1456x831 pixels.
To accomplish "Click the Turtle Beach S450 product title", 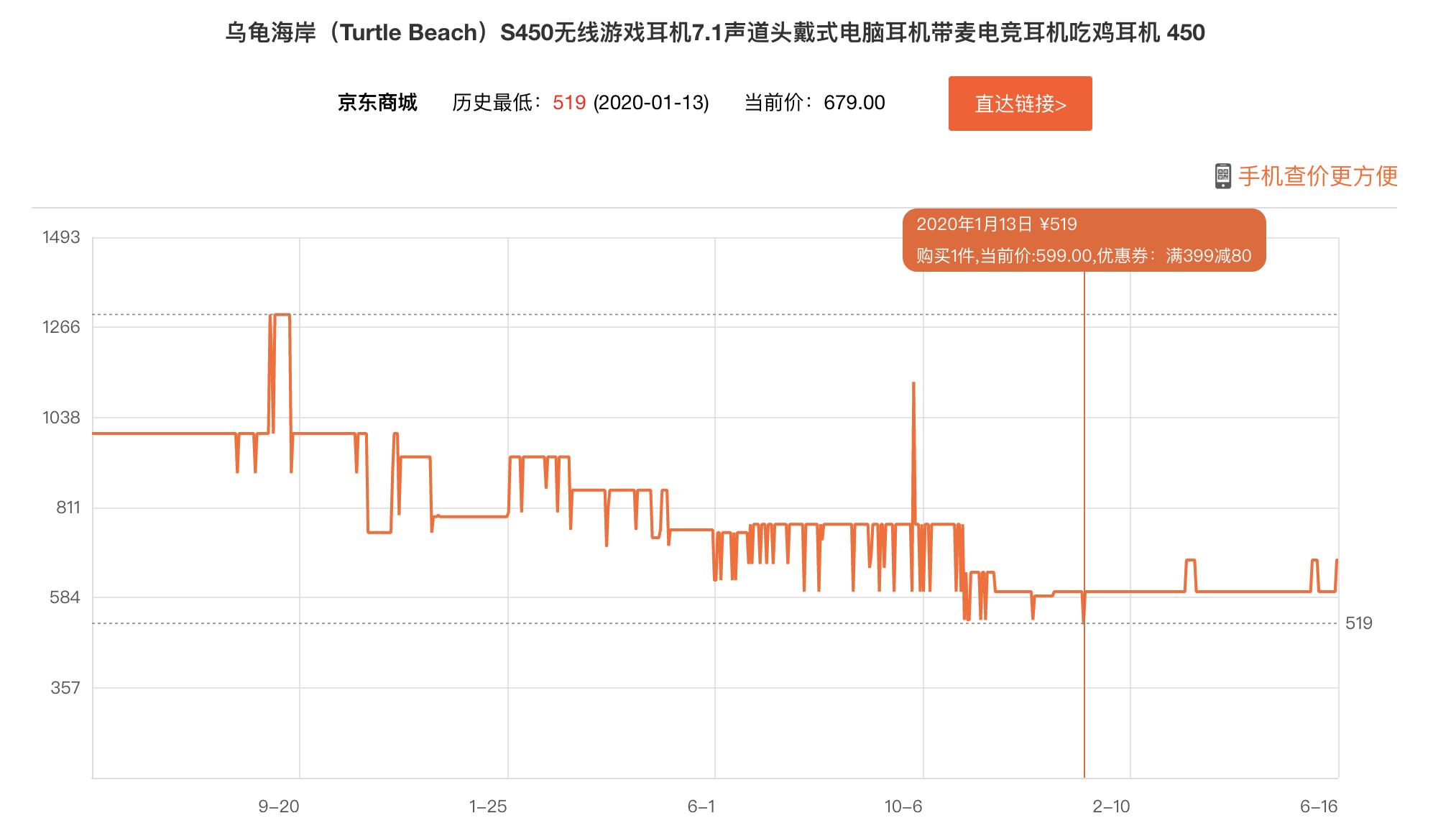I will pyautogui.click(x=715, y=33).
